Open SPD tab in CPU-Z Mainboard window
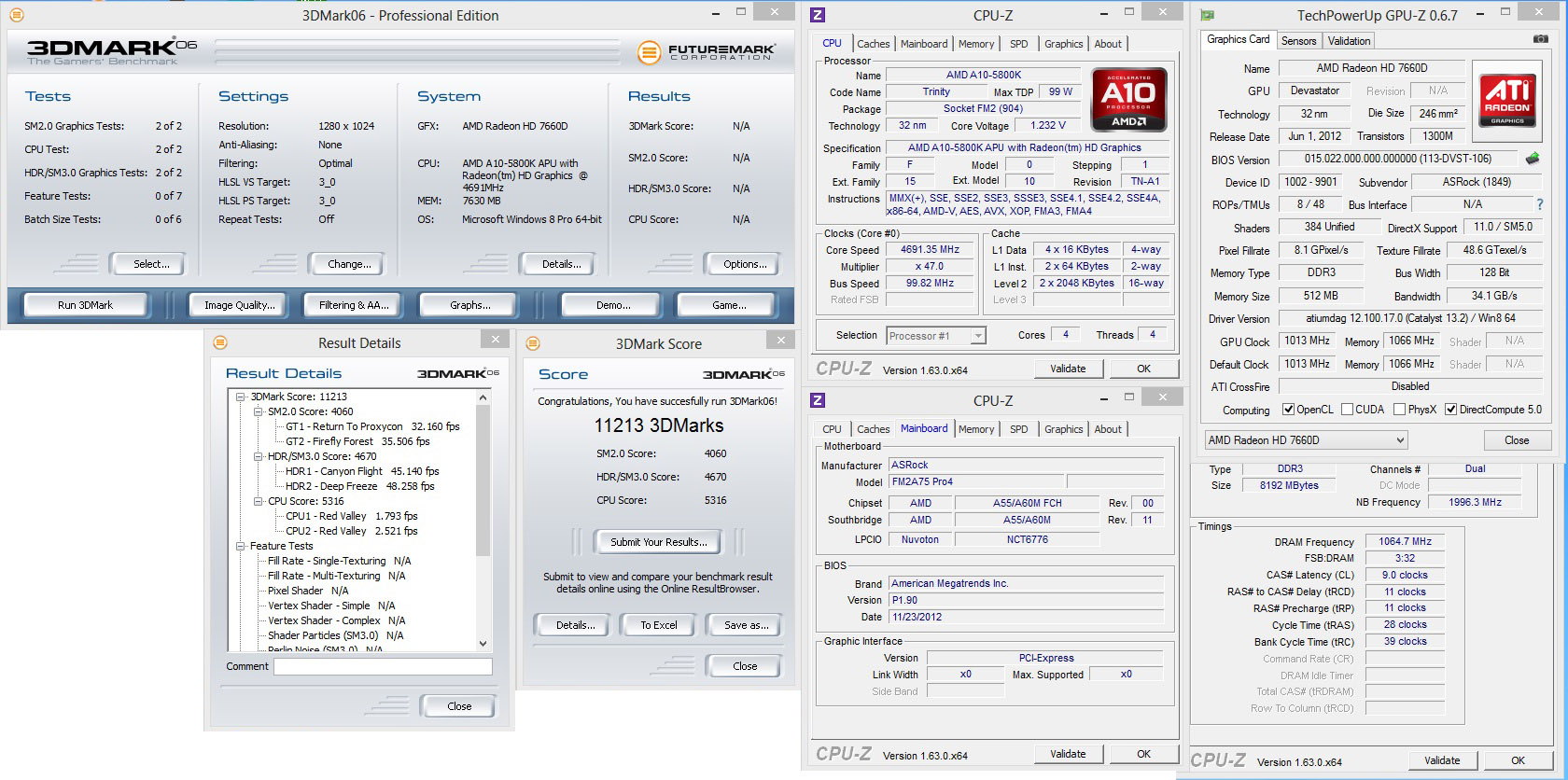This screenshot has height=780, width=1568. tap(1018, 429)
